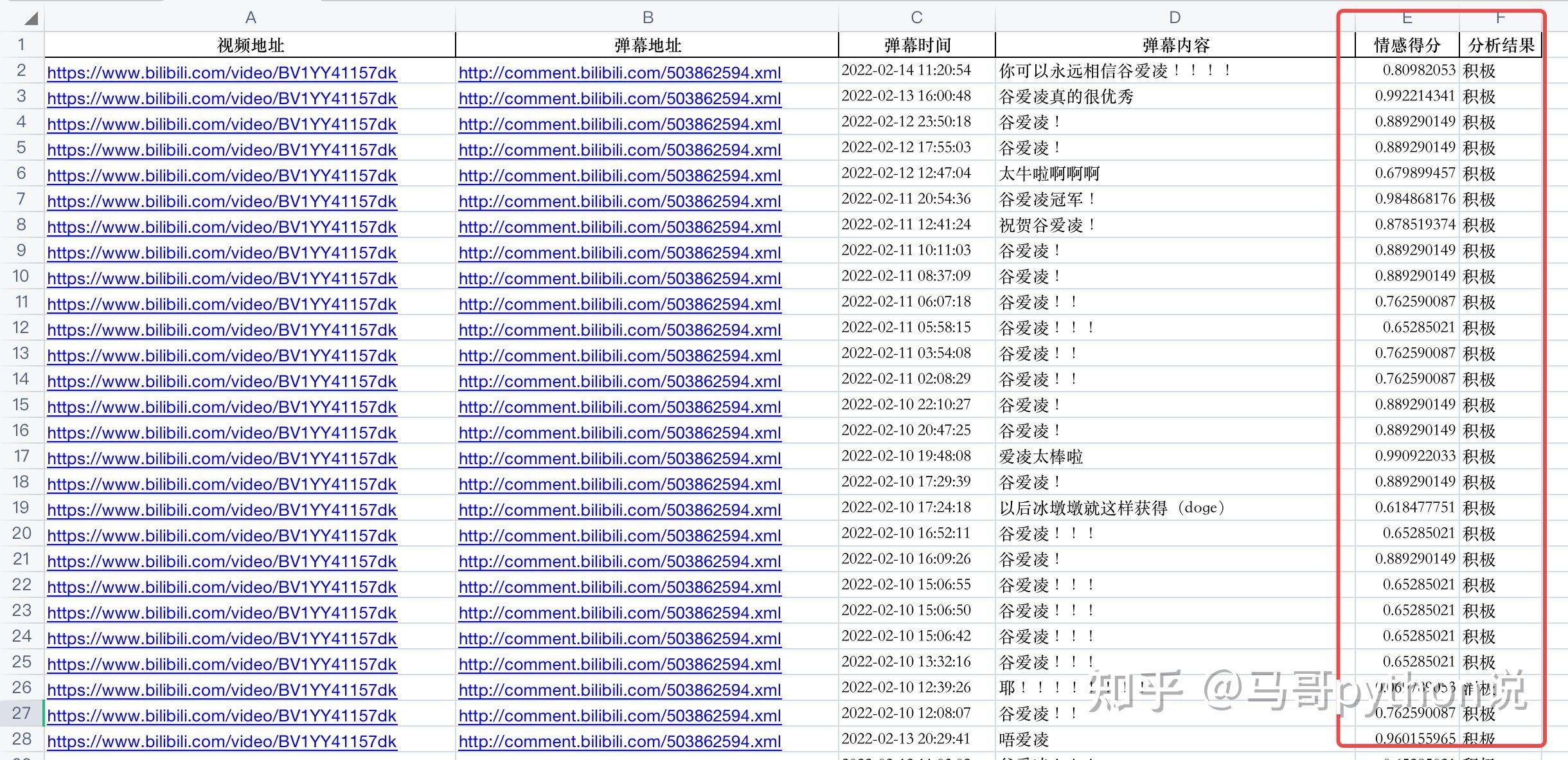
Task: Open the comment XML link in row 3
Action: click(619, 98)
